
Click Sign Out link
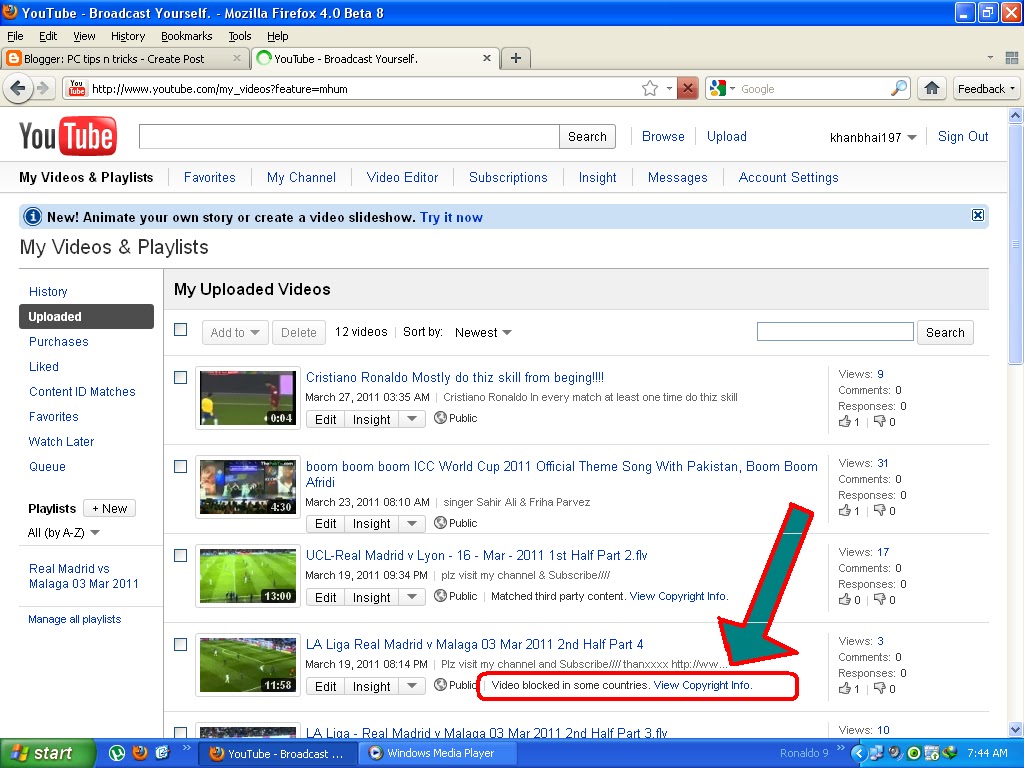[x=963, y=136]
